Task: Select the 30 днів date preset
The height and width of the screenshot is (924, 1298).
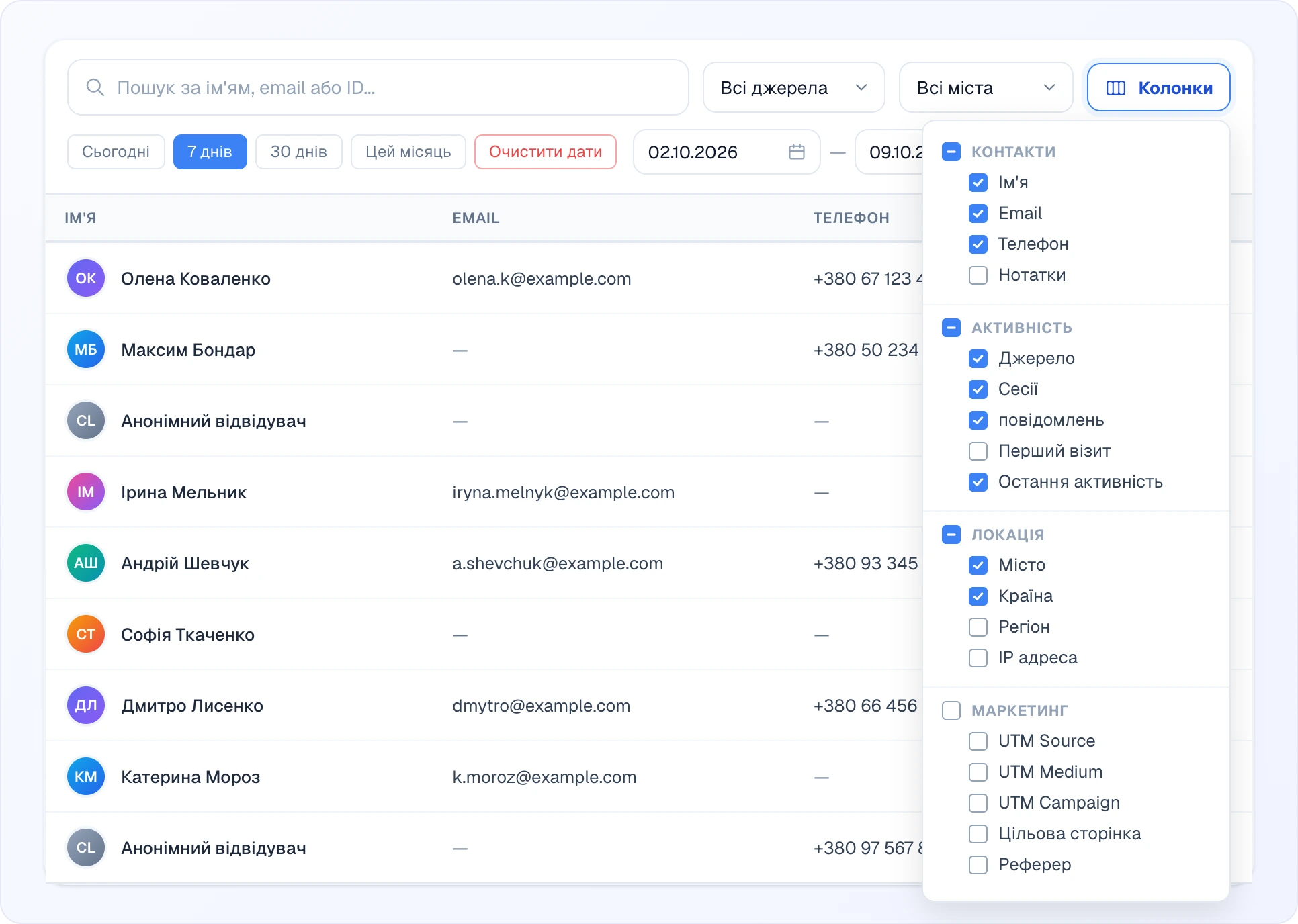Action: click(298, 152)
